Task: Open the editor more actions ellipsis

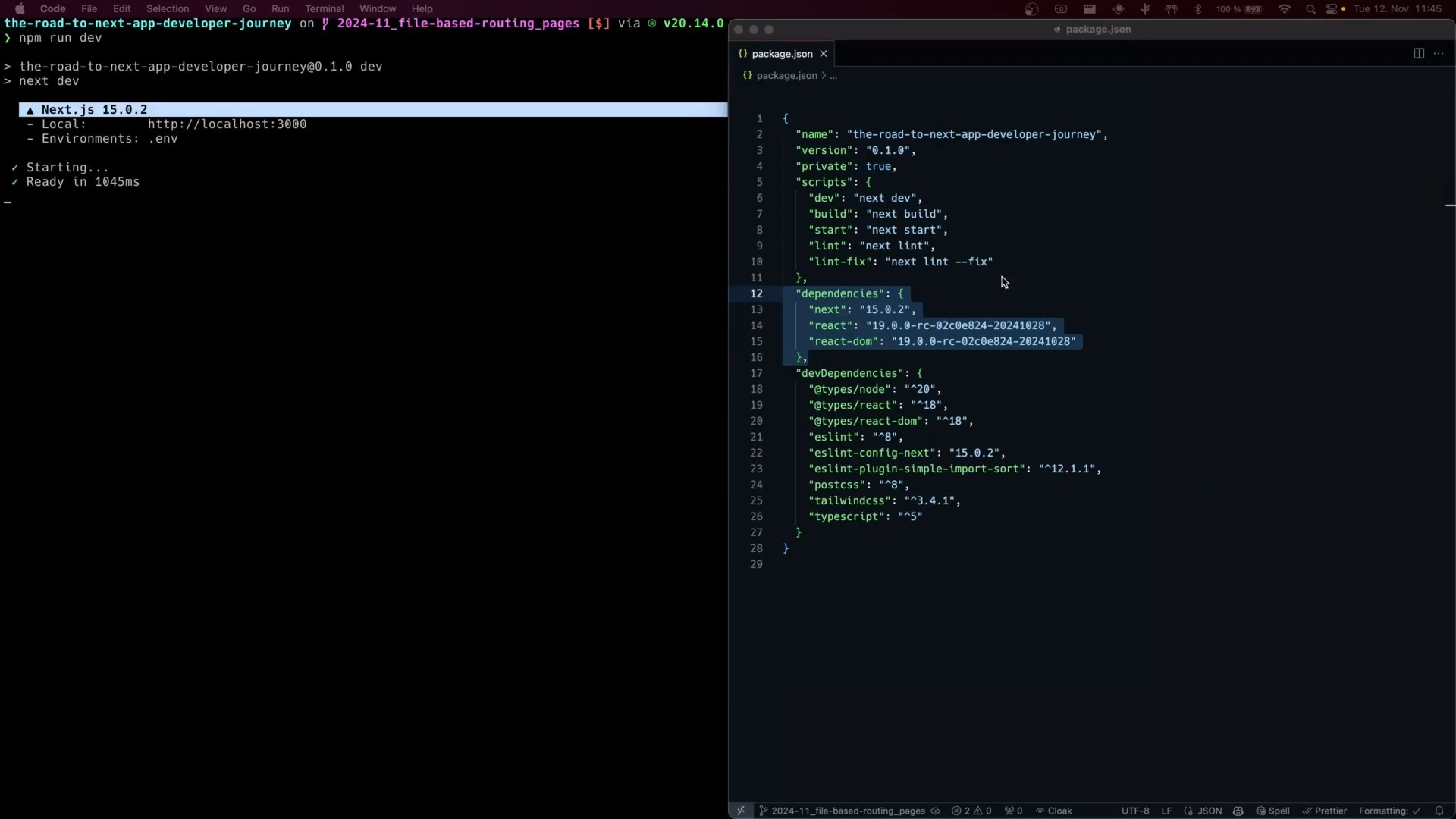Action: click(1439, 53)
